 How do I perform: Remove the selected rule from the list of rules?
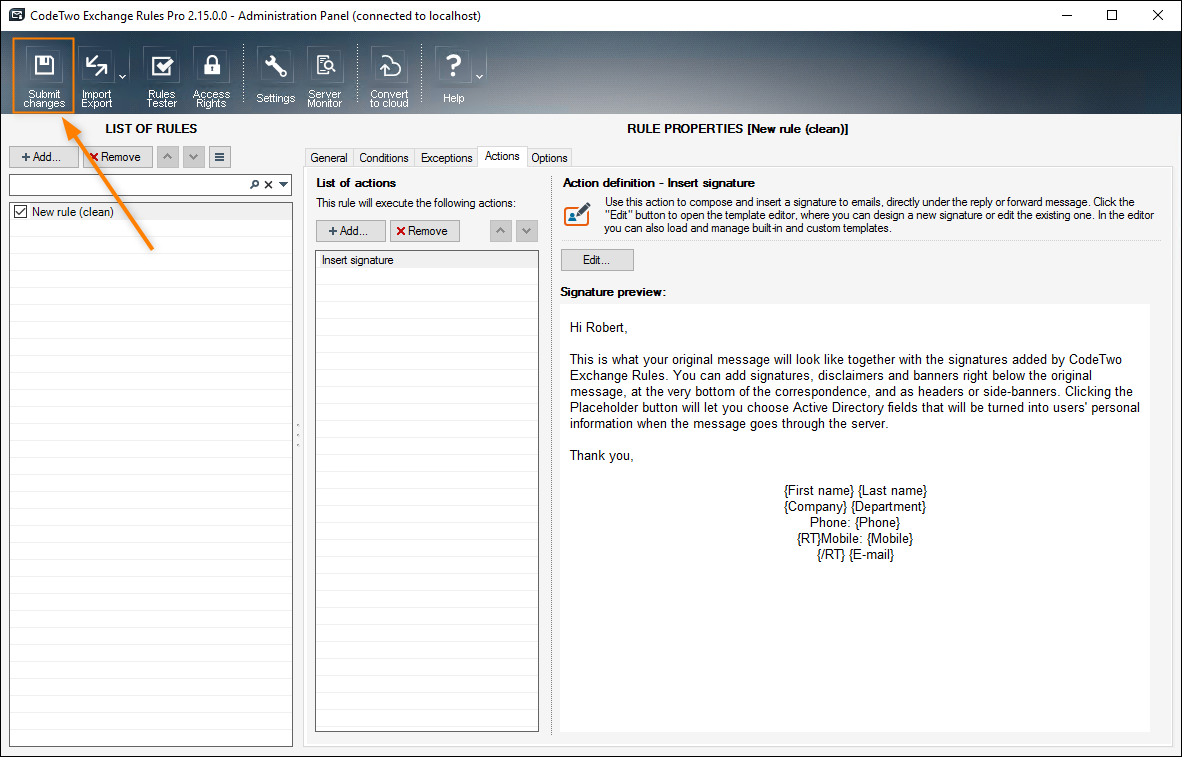[x=118, y=157]
